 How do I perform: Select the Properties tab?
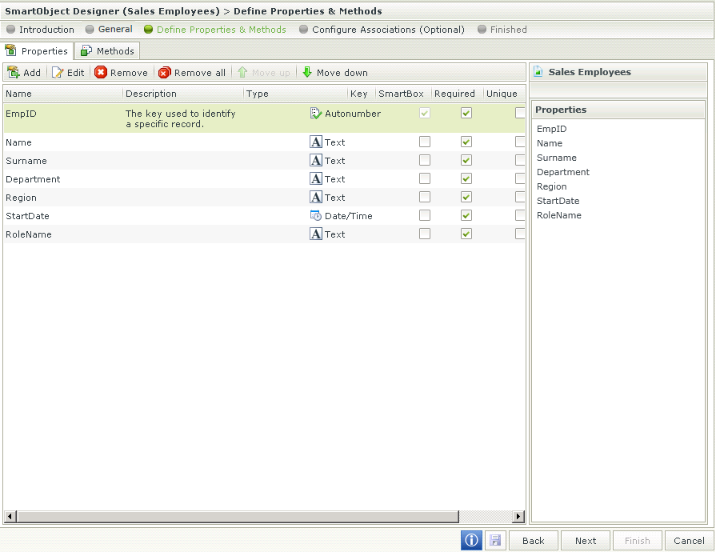(37, 51)
